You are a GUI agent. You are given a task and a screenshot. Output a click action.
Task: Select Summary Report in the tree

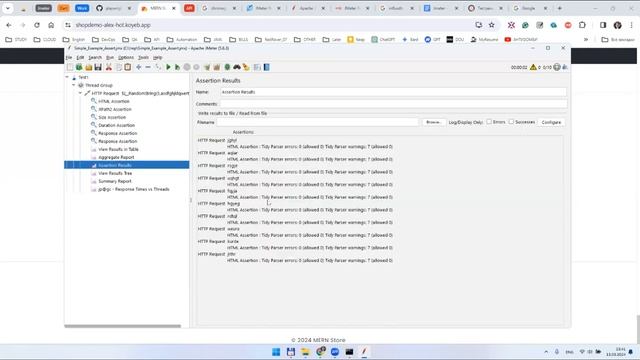point(115,181)
